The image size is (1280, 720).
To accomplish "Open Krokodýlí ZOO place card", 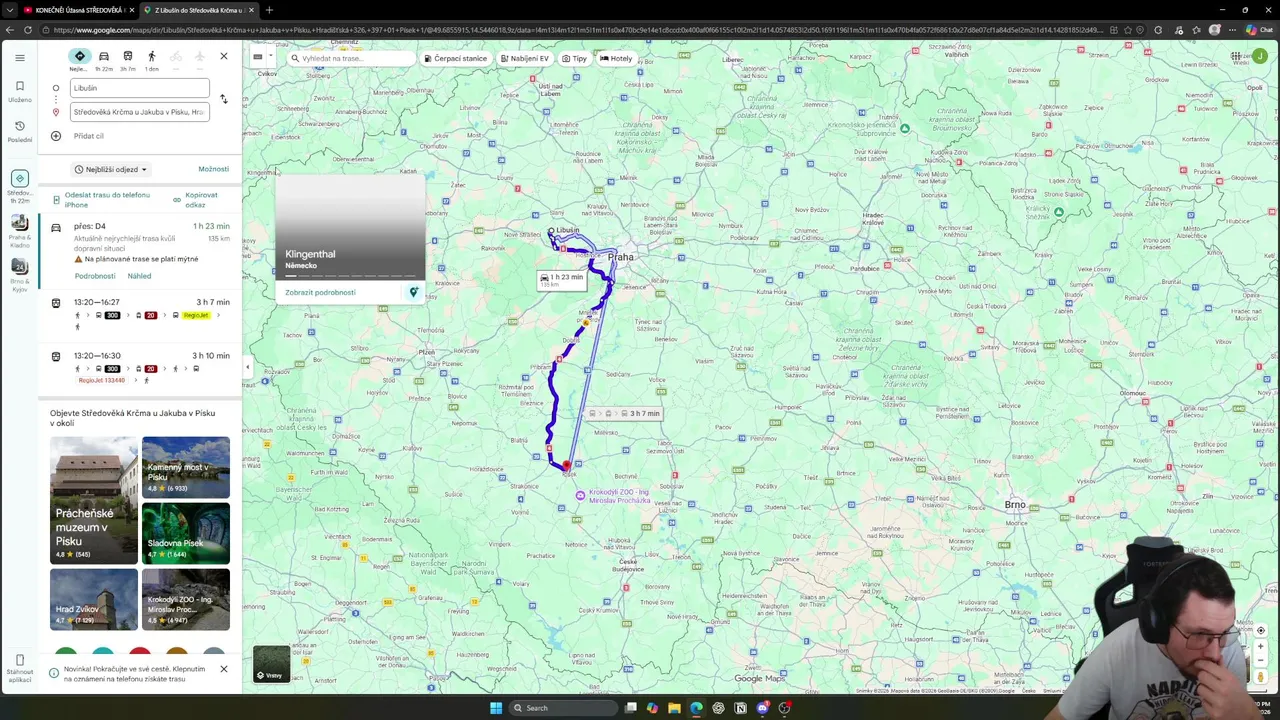I will point(186,599).
